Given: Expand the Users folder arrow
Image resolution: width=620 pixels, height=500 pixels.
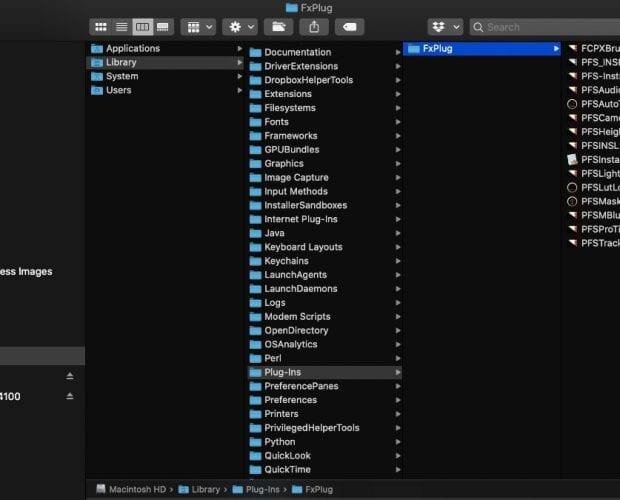Looking at the screenshot, I should click(x=240, y=90).
